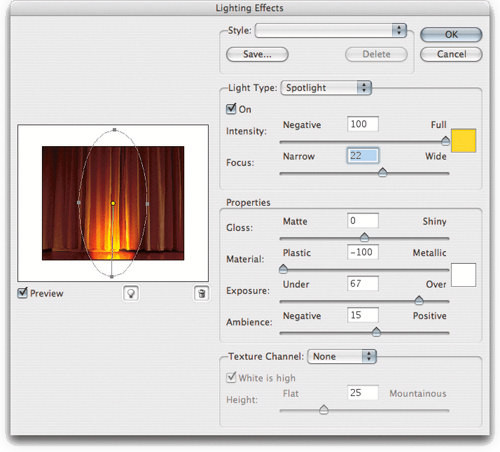Click the light bulb new-light icon
Viewport: 500px width, 452px height.
[131, 293]
